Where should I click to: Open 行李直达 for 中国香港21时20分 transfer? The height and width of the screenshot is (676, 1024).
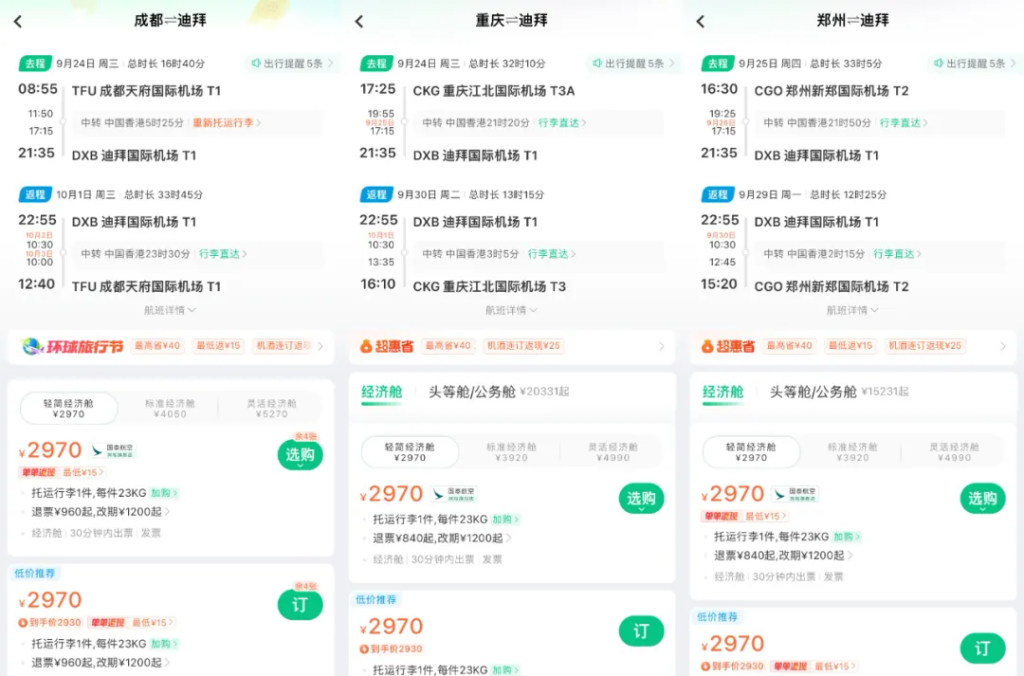point(562,123)
